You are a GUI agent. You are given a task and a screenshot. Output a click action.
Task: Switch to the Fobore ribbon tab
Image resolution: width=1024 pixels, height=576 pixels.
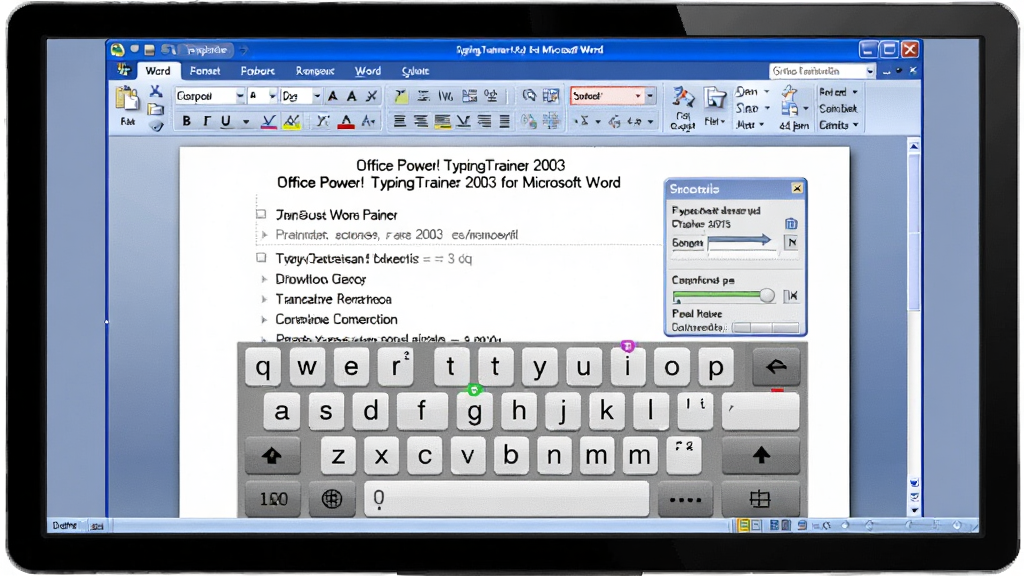(x=257, y=71)
